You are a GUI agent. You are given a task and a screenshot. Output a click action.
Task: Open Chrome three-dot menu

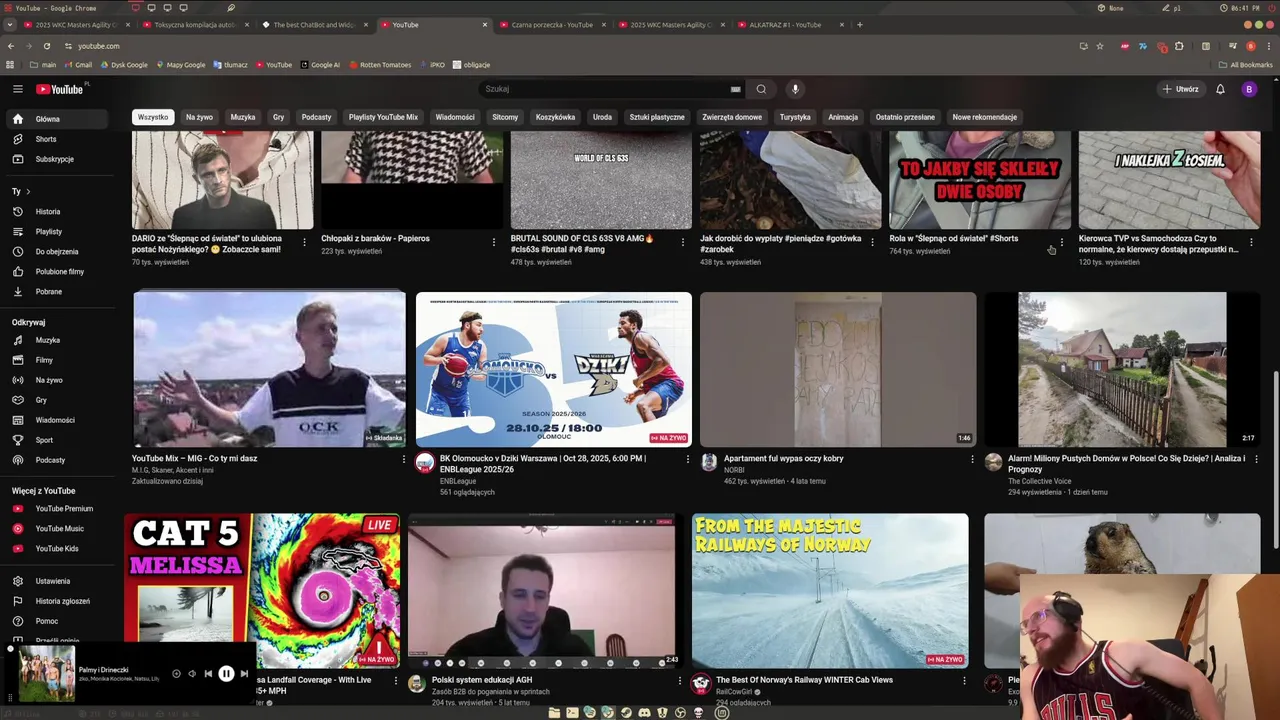[1268, 46]
